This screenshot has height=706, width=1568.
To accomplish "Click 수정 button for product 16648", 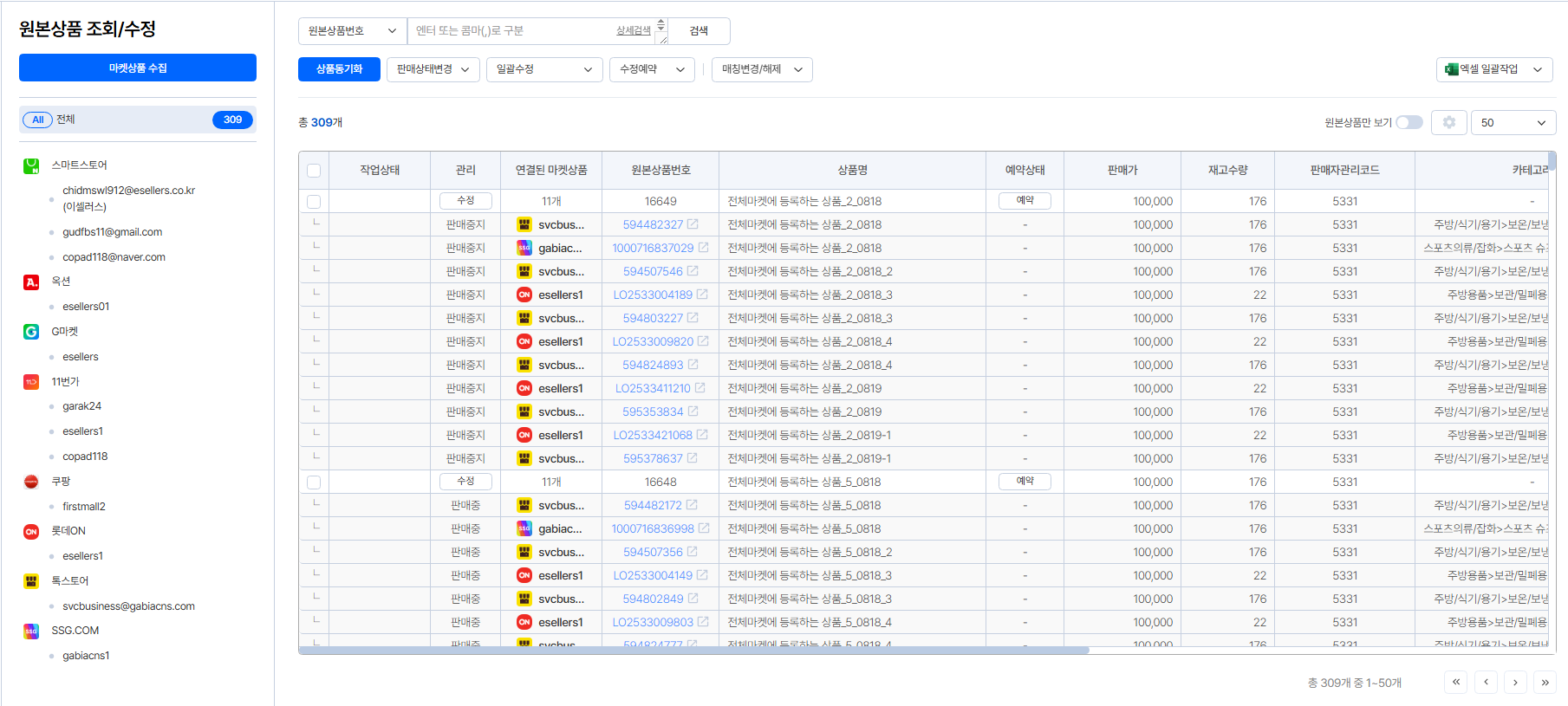I will point(465,482).
